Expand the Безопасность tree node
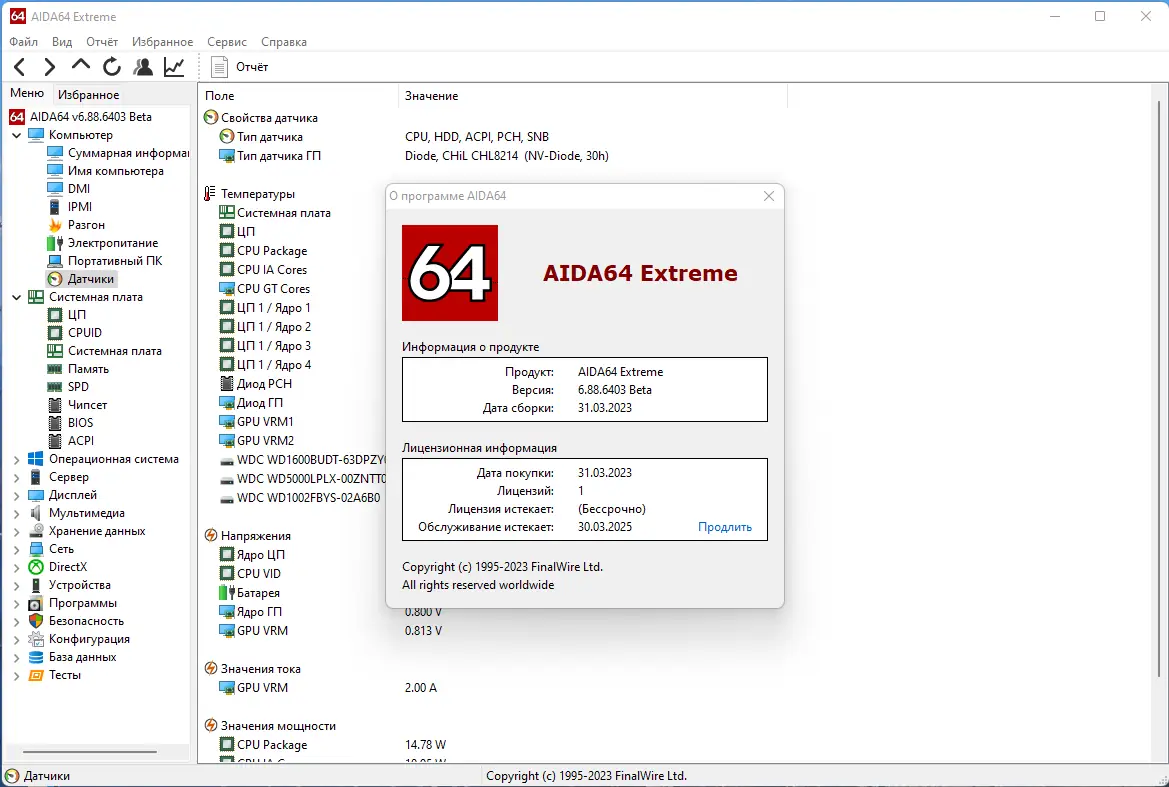 (x=16, y=622)
